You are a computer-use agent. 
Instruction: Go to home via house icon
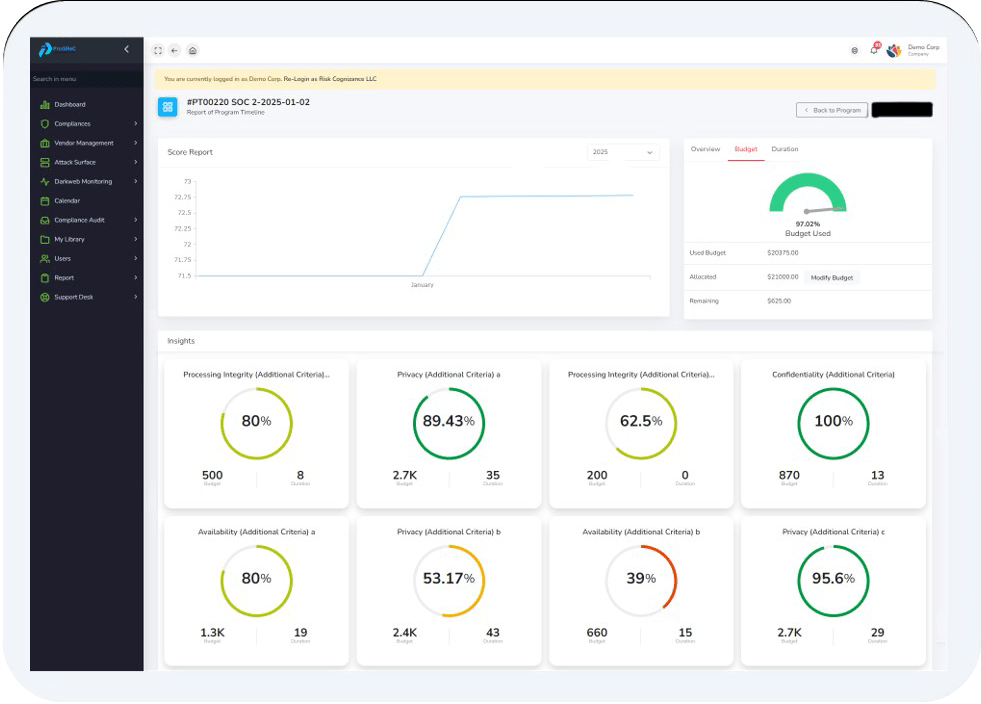[192, 50]
